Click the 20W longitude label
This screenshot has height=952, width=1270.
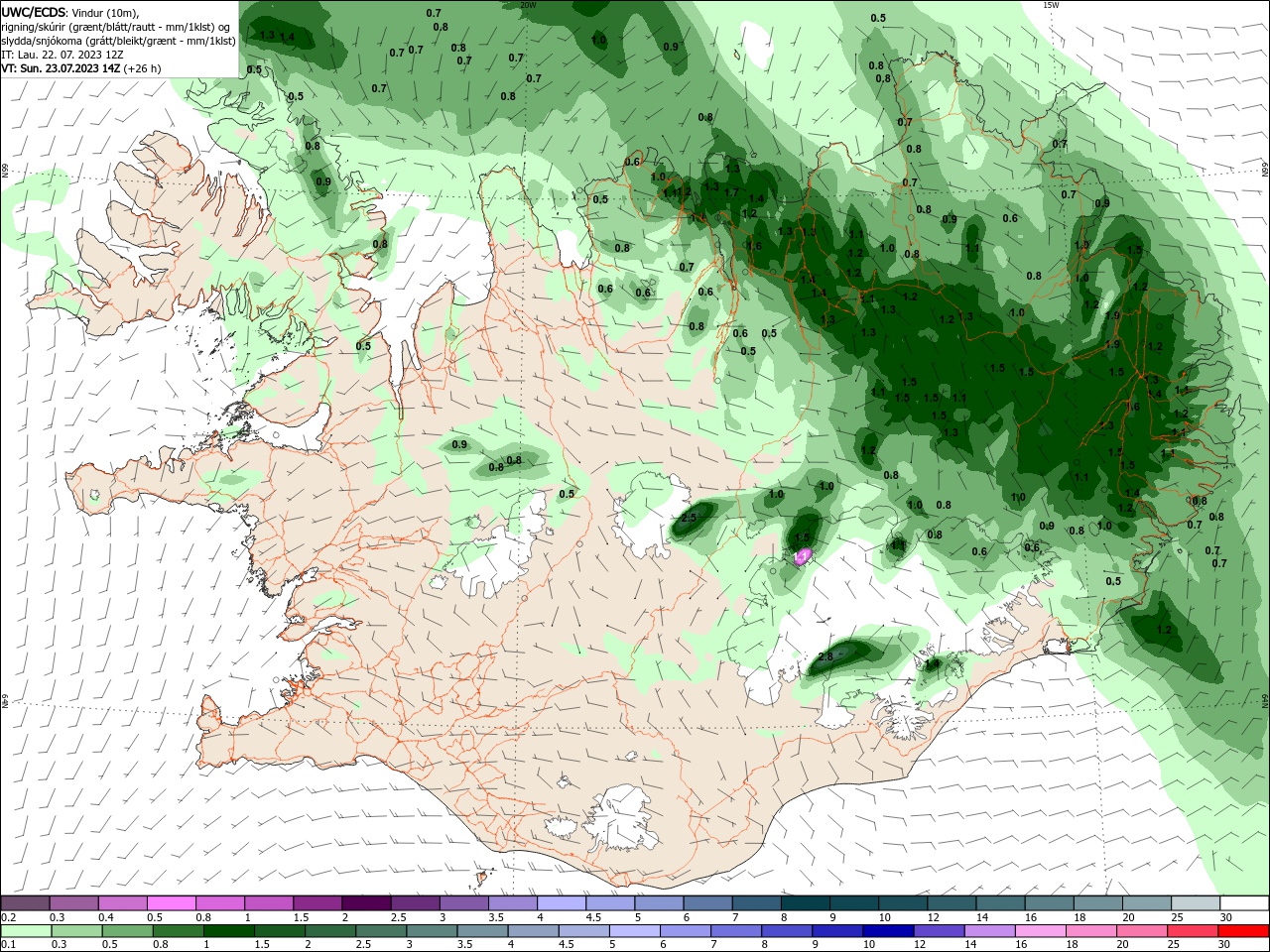coord(528,5)
